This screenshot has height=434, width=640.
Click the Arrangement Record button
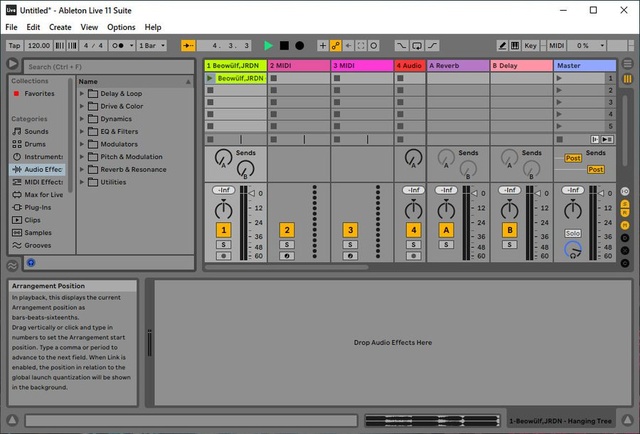pos(299,46)
